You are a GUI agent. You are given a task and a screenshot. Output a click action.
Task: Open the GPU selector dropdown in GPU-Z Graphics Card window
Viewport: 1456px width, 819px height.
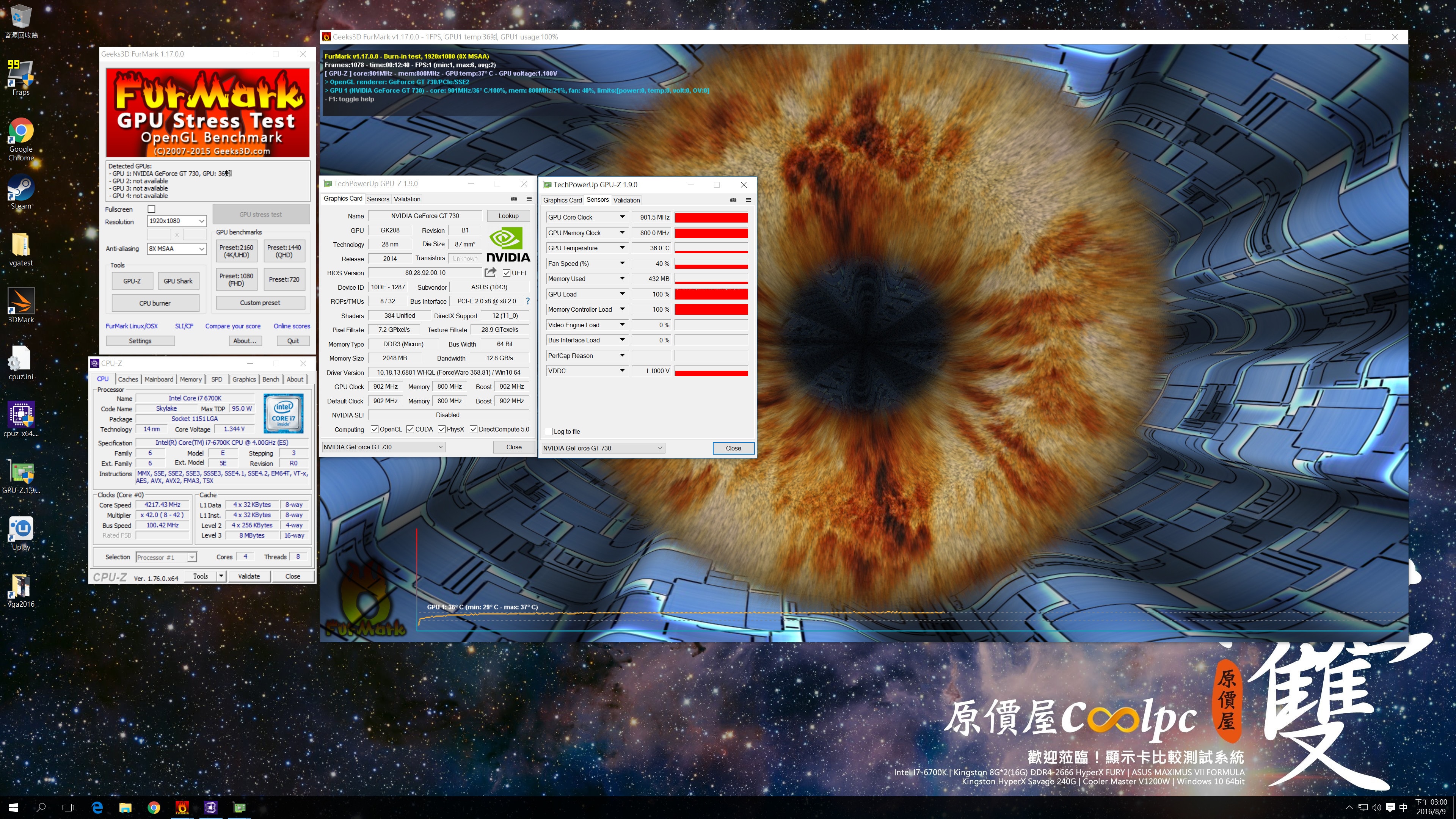384,447
